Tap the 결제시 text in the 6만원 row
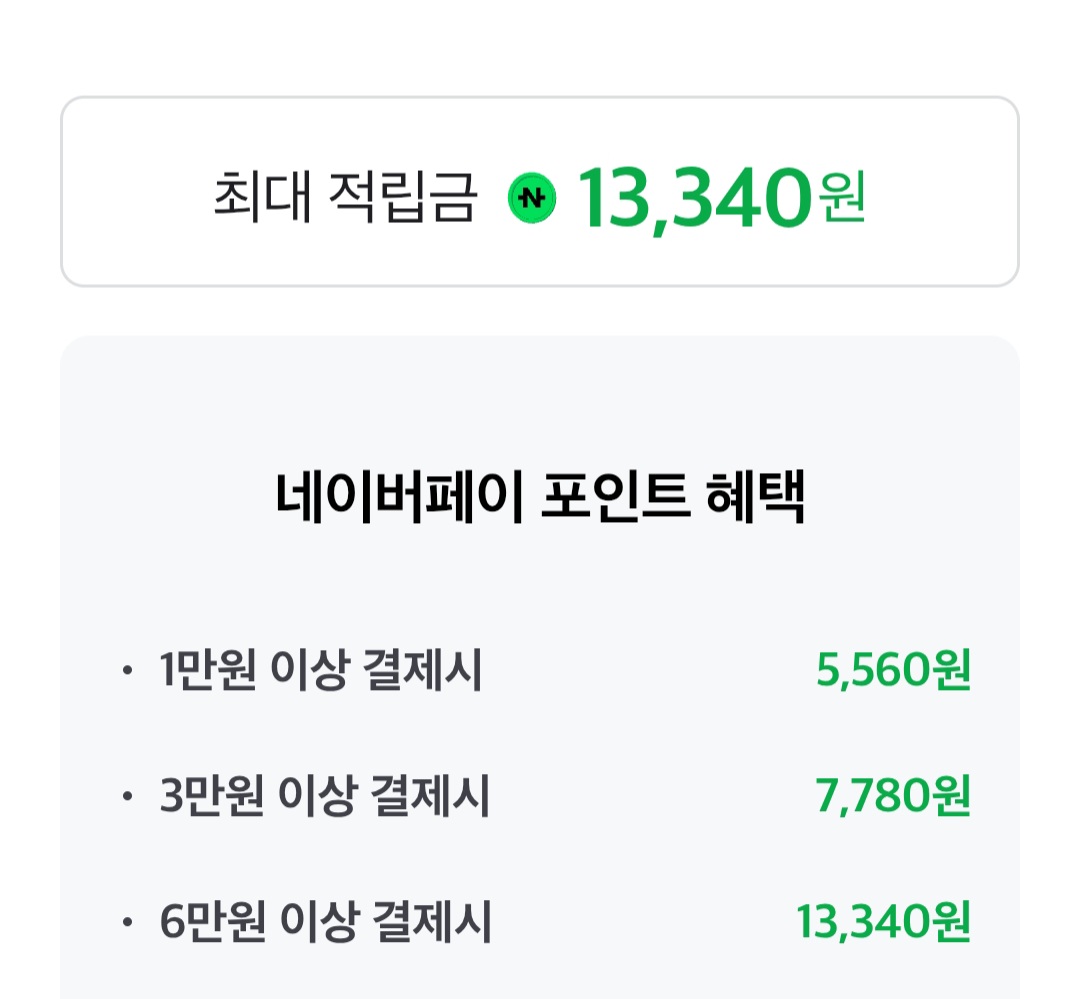 (x=431, y=923)
